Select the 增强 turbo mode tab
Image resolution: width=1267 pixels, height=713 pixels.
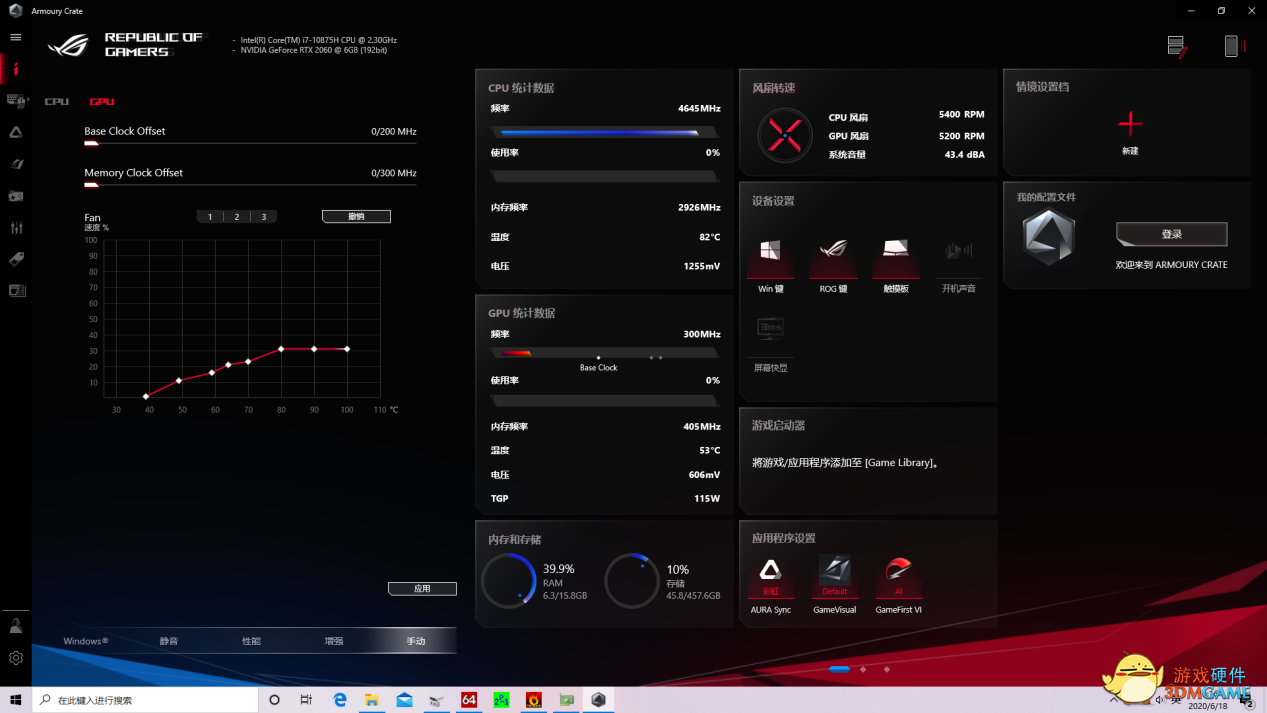(x=333, y=641)
